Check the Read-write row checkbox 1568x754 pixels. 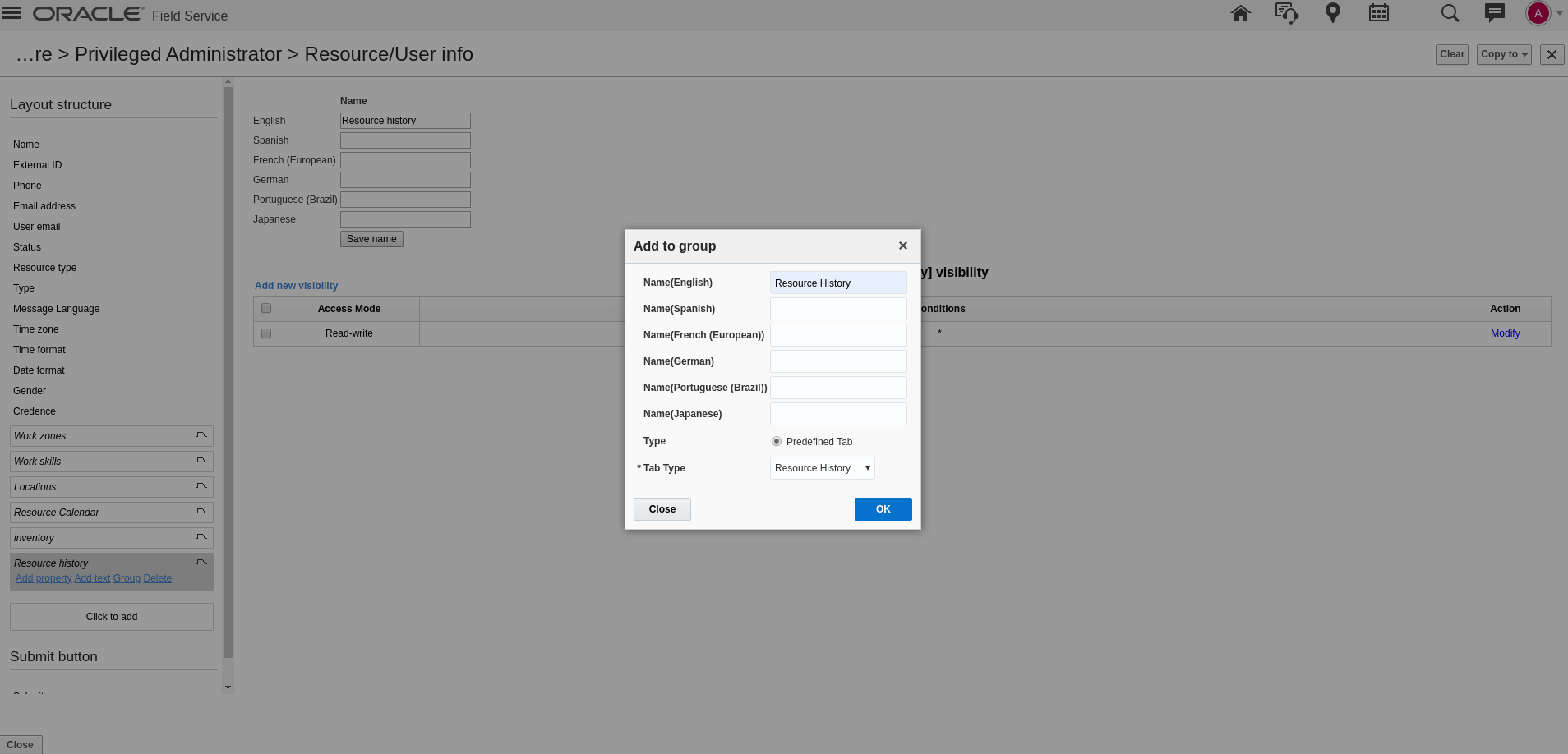(x=265, y=333)
